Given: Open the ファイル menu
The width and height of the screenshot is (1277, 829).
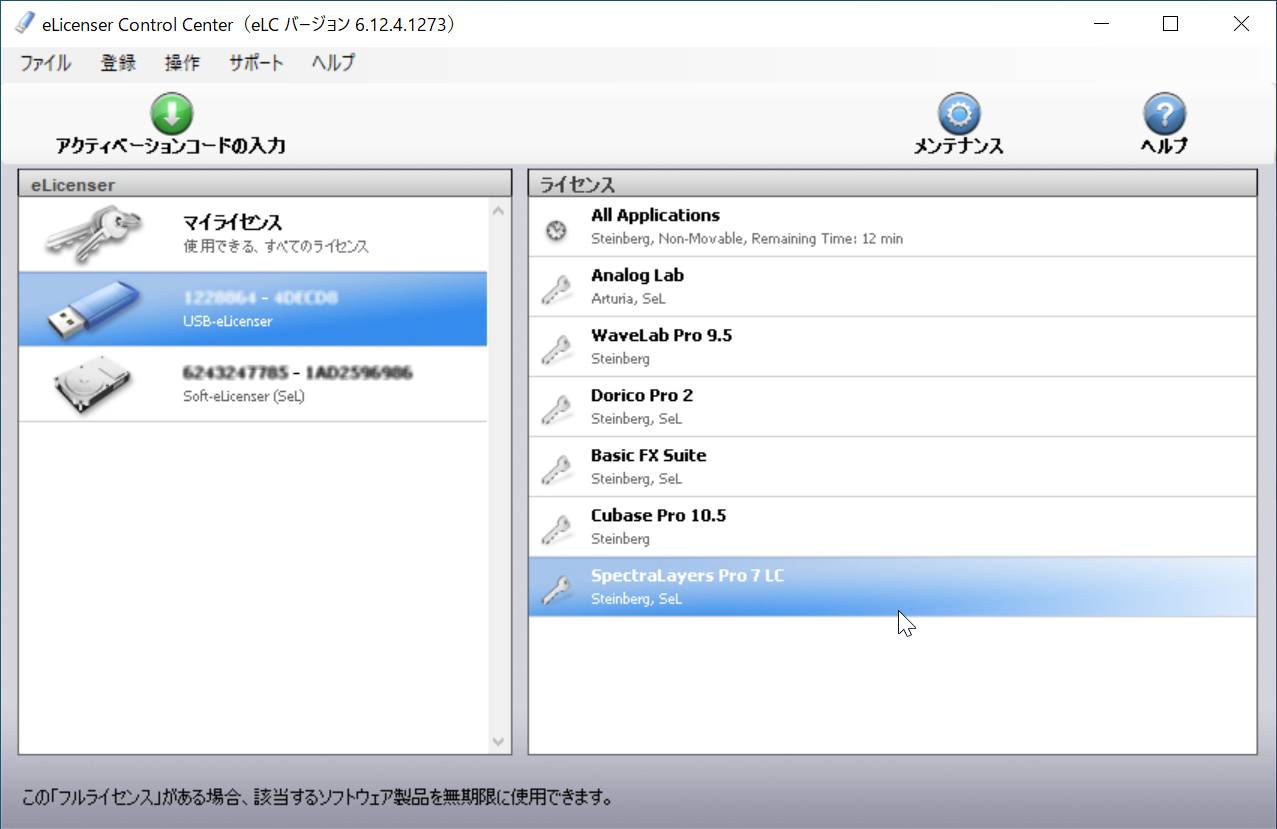Looking at the screenshot, I should [46, 63].
